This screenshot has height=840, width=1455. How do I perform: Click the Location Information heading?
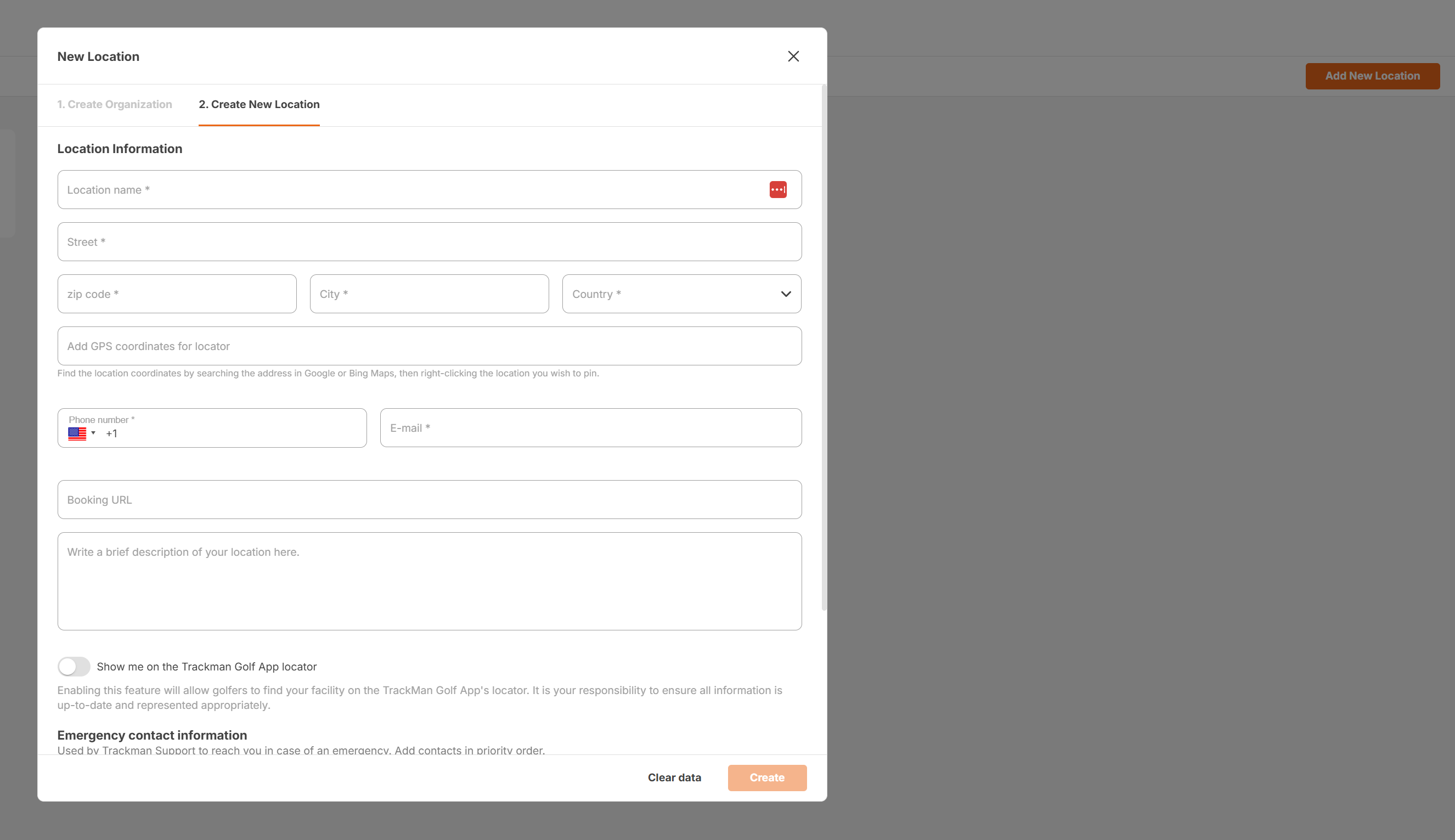click(120, 149)
